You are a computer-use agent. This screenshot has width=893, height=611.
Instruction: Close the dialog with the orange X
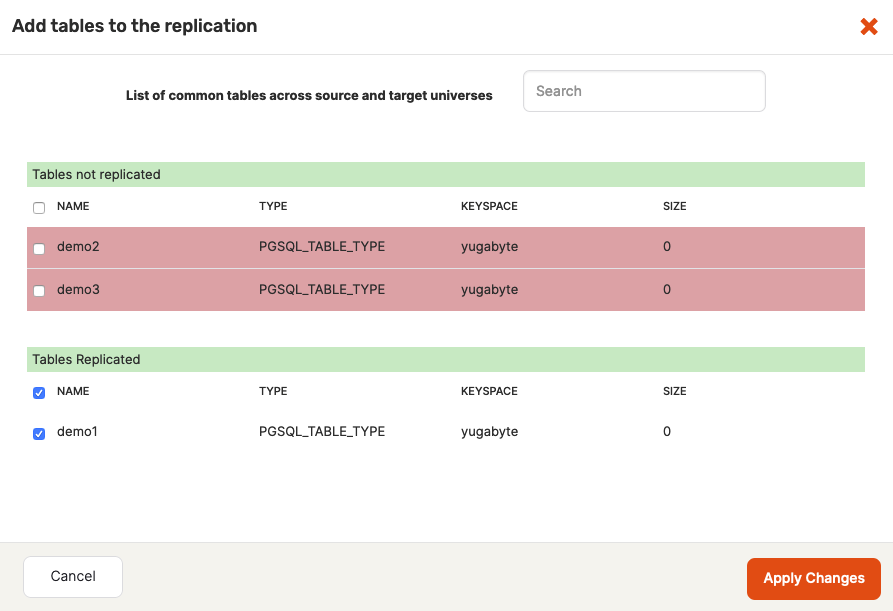868,27
